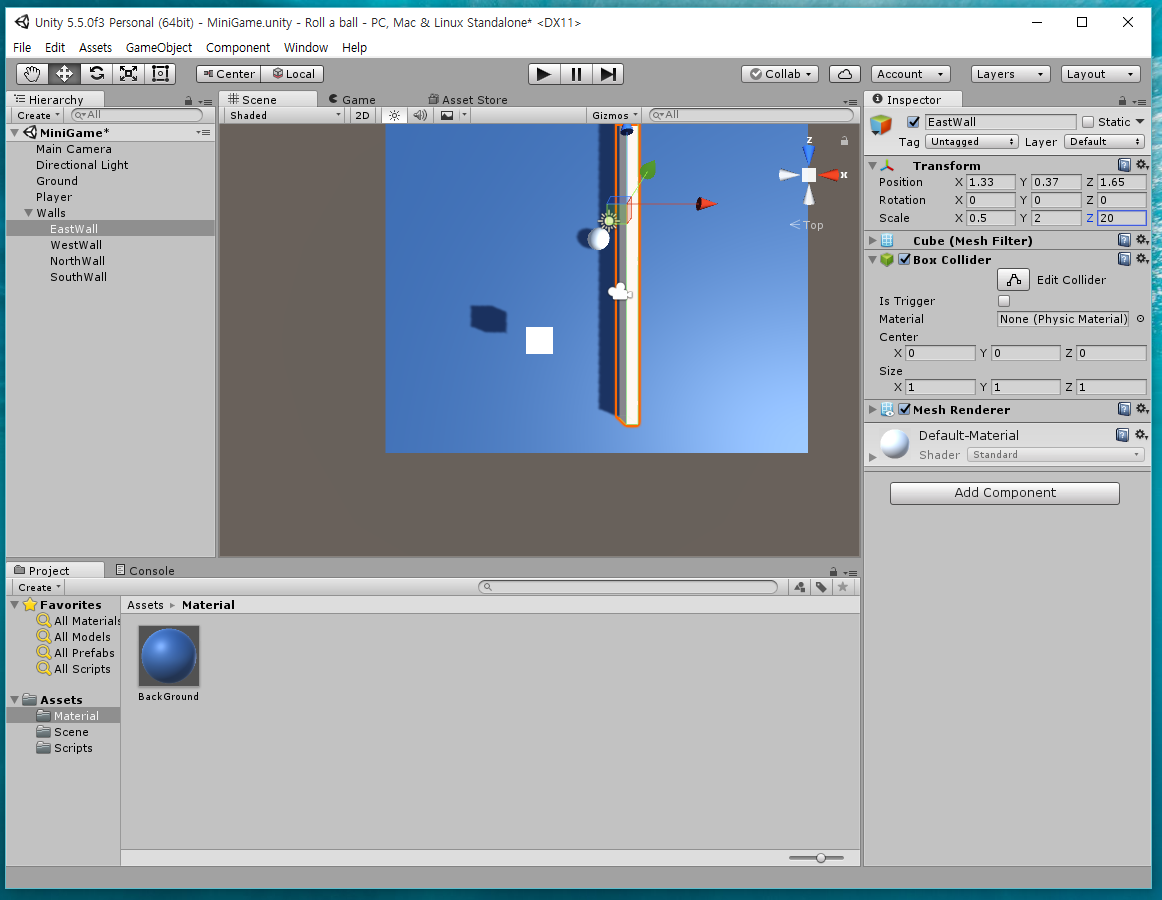Select the Hand pan tool

click(31, 73)
